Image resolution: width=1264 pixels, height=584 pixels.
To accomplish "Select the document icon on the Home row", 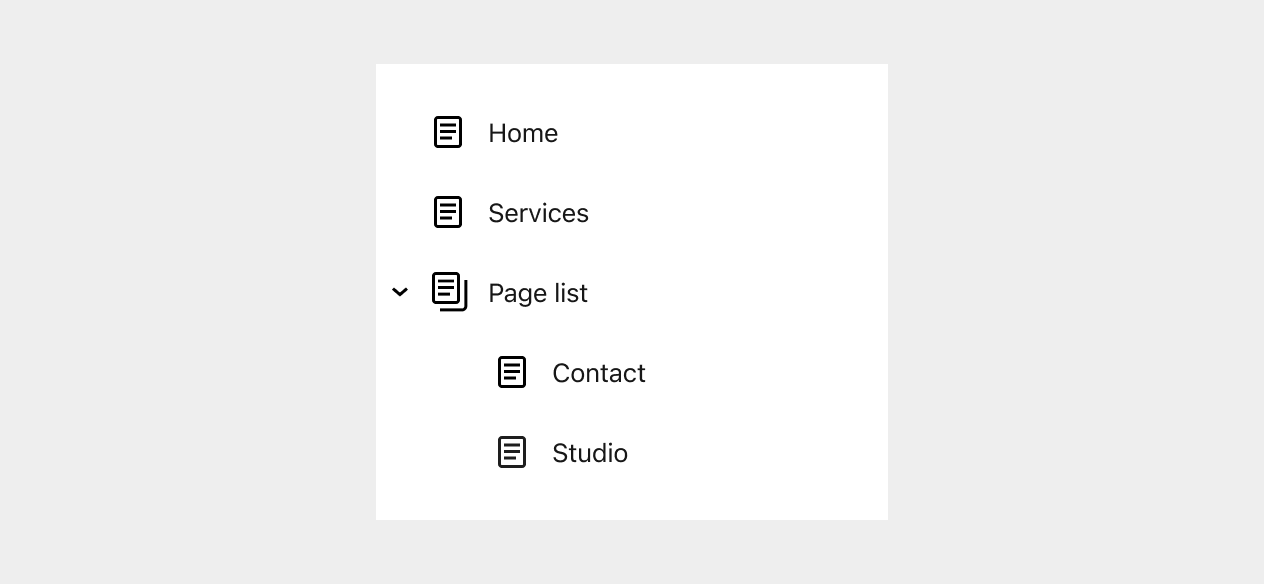I will [x=448, y=131].
